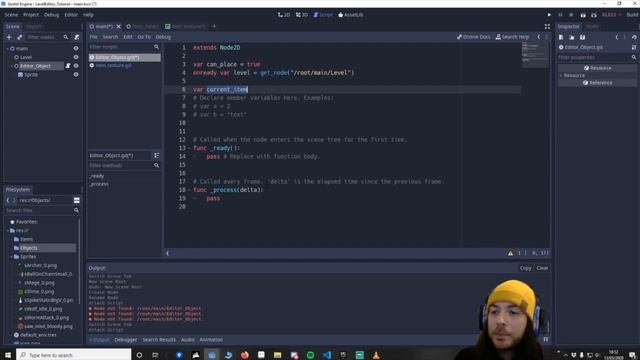Click the Resource class button in Inspector
The height and width of the screenshot is (360, 640).
tap(597, 68)
